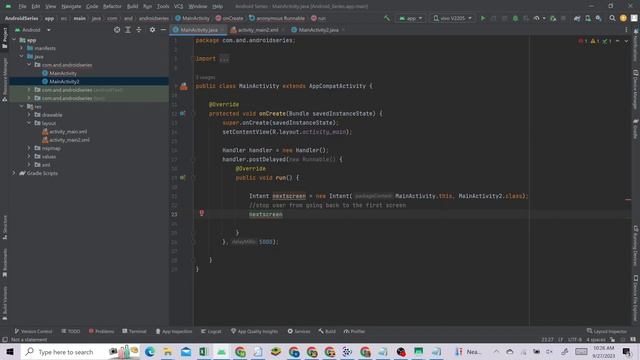Select activity_main2.xml in the project tree
The height and width of the screenshot is (360, 640).
tap(69, 140)
